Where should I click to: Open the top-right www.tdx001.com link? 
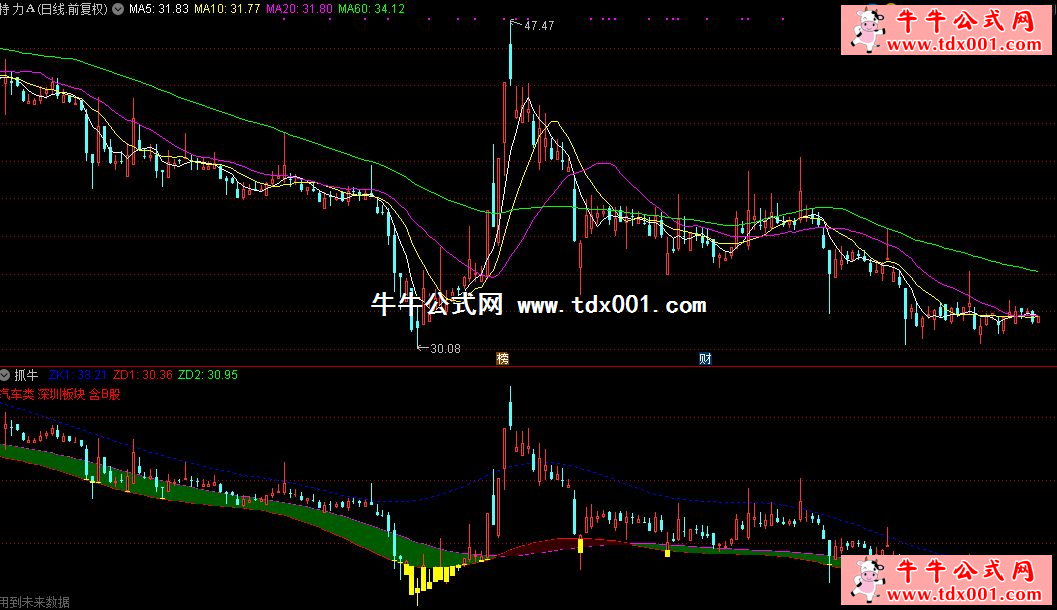963,45
